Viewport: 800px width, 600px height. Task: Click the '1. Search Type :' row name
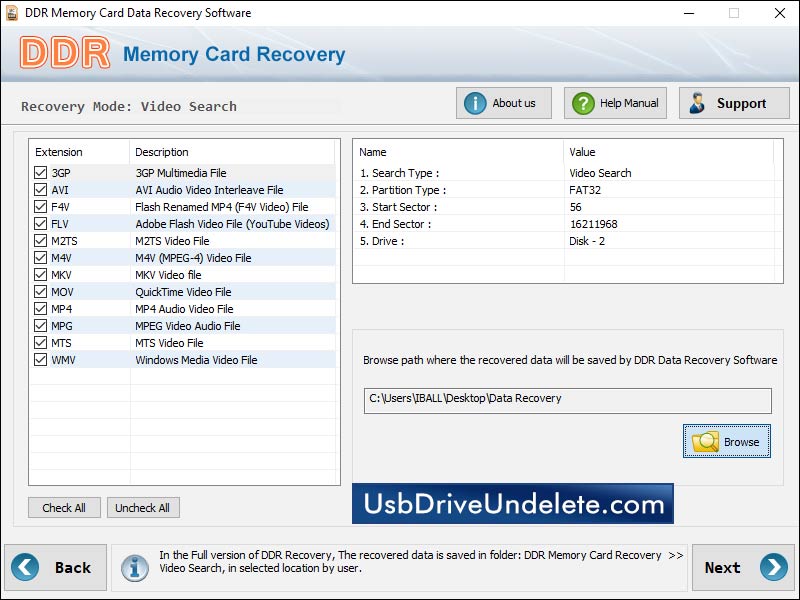point(399,173)
